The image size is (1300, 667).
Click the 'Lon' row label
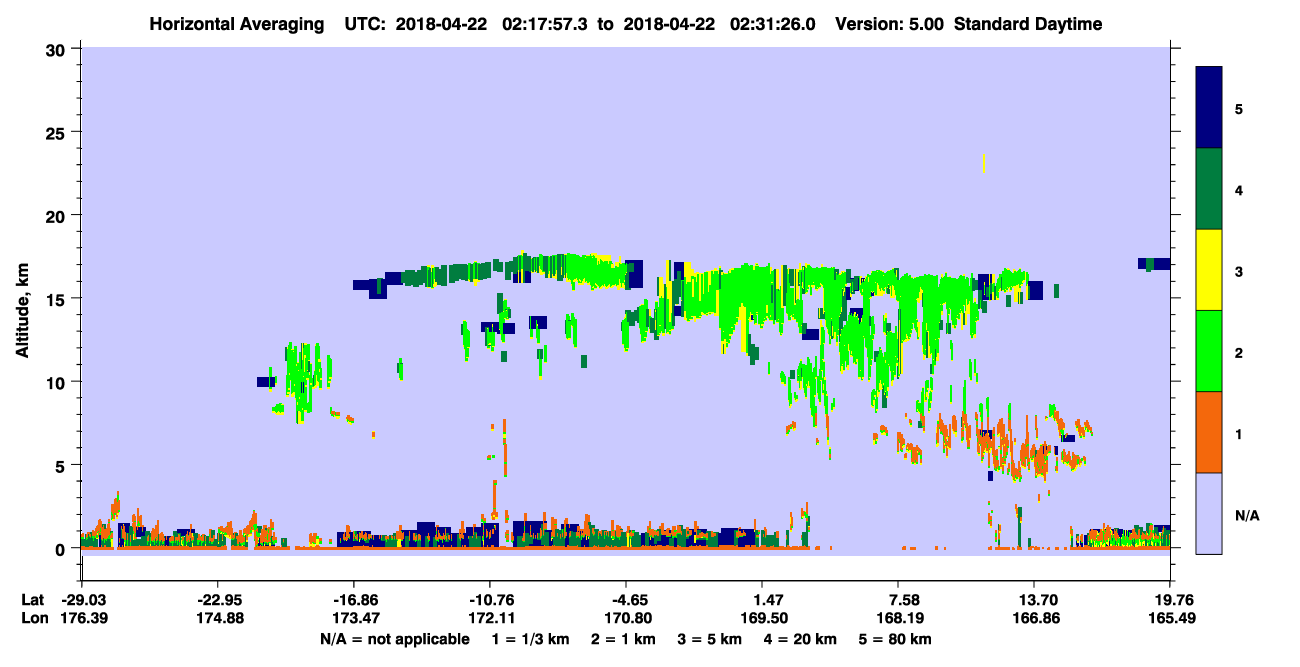point(33,618)
